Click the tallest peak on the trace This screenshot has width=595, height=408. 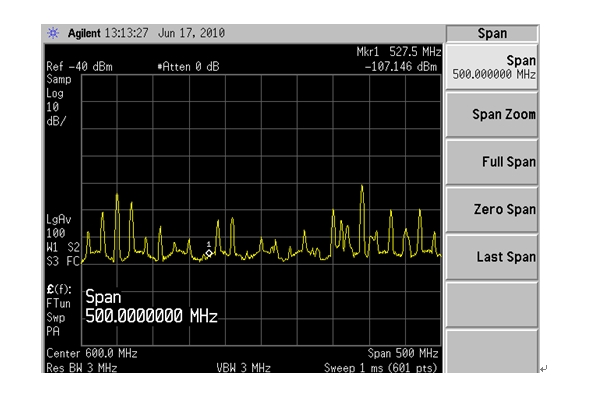pos(362,186)
